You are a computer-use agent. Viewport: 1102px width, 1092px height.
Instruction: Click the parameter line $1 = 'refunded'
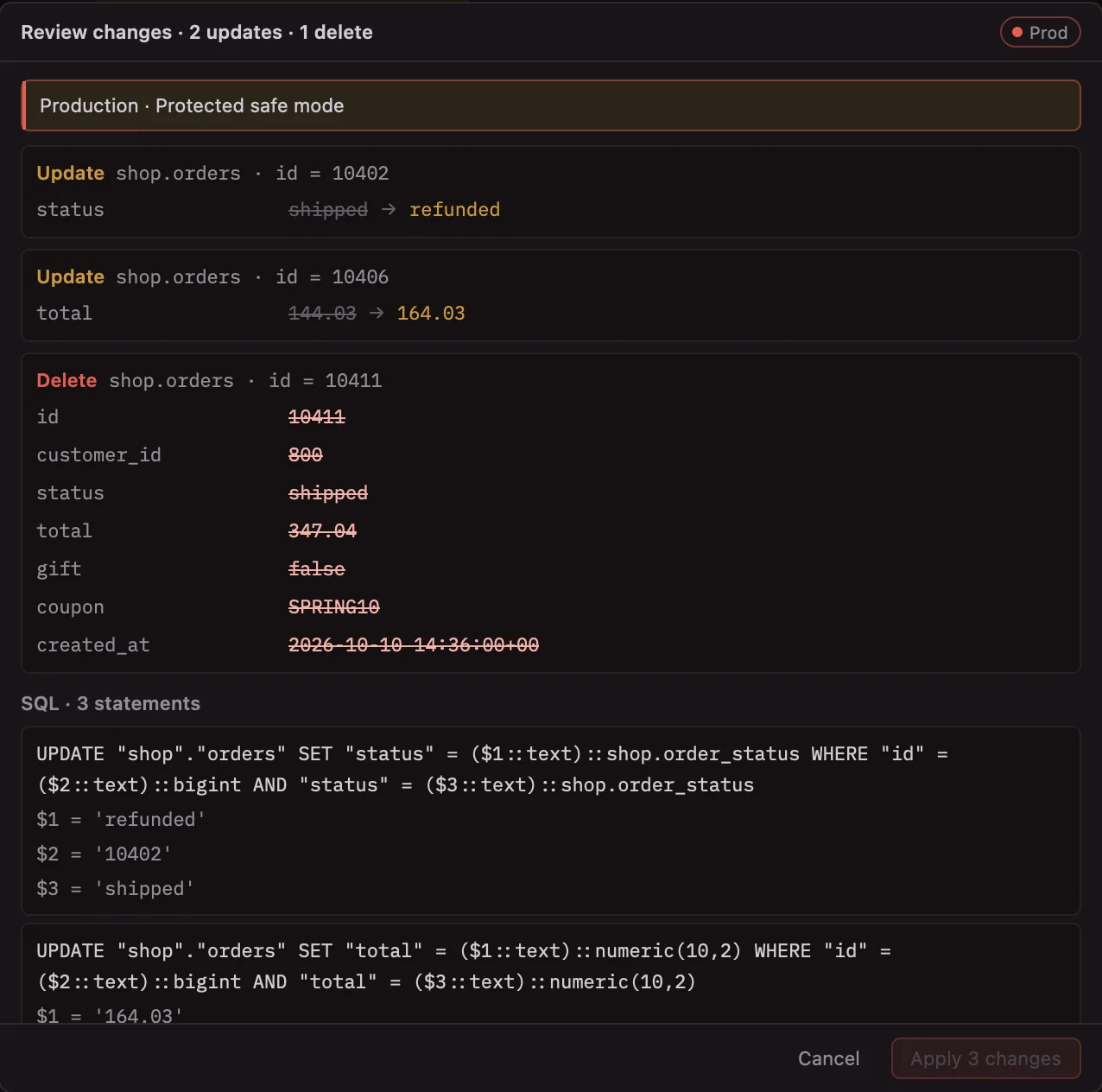point(121,819)
